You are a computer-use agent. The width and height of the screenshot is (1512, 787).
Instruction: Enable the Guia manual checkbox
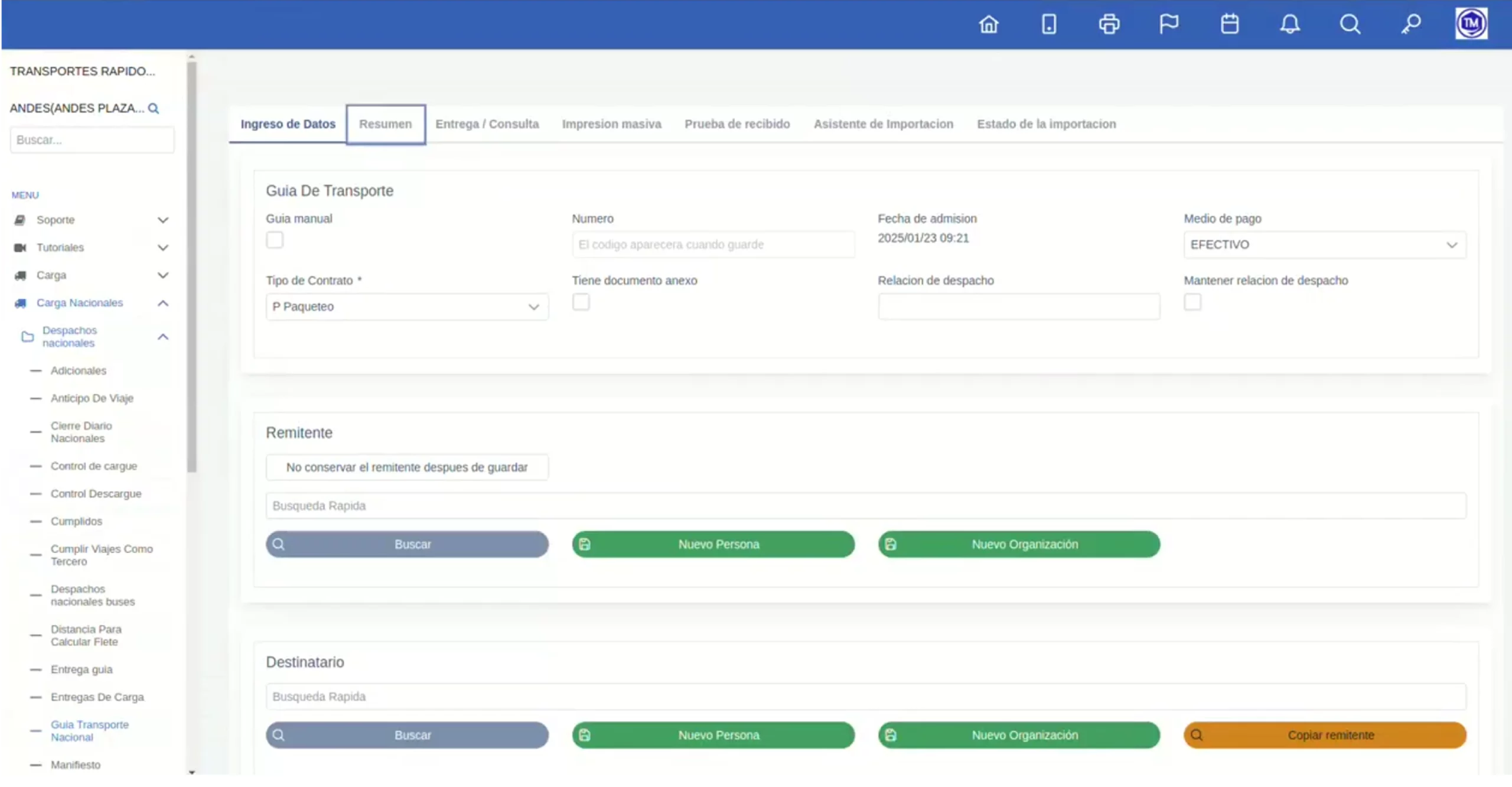coord(275,240)
